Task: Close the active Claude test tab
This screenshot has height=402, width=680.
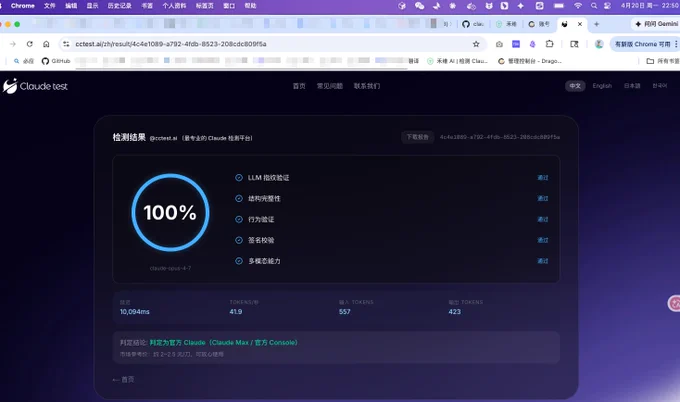Action: tap(580, 24)
